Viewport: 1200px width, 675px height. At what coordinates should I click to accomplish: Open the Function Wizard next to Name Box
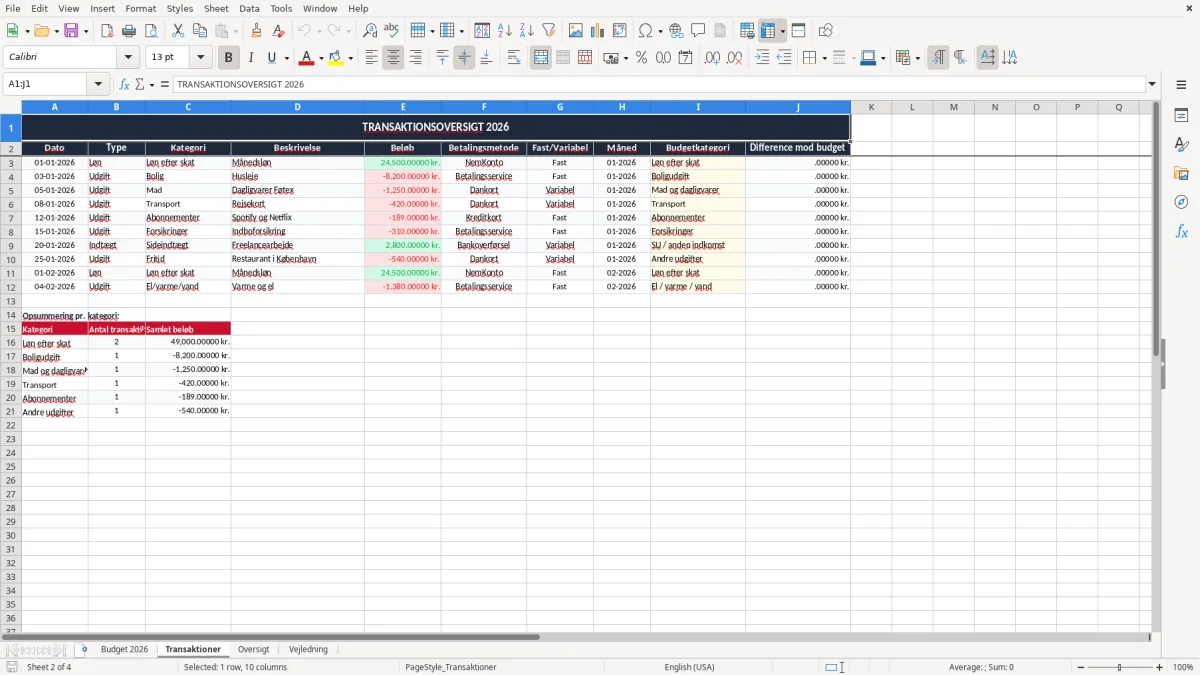(x=124, y=84)
